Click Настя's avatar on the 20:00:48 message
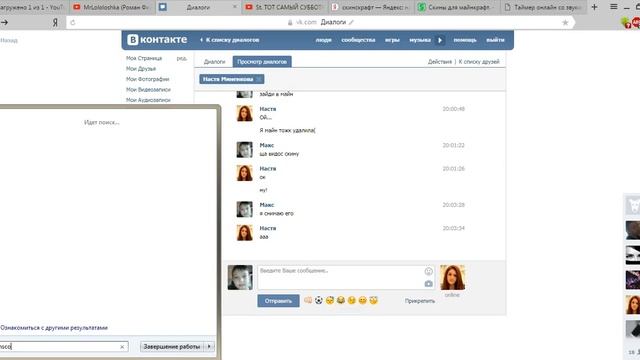The height and width of the screenshot is (360, 640). tap(244, 113)
